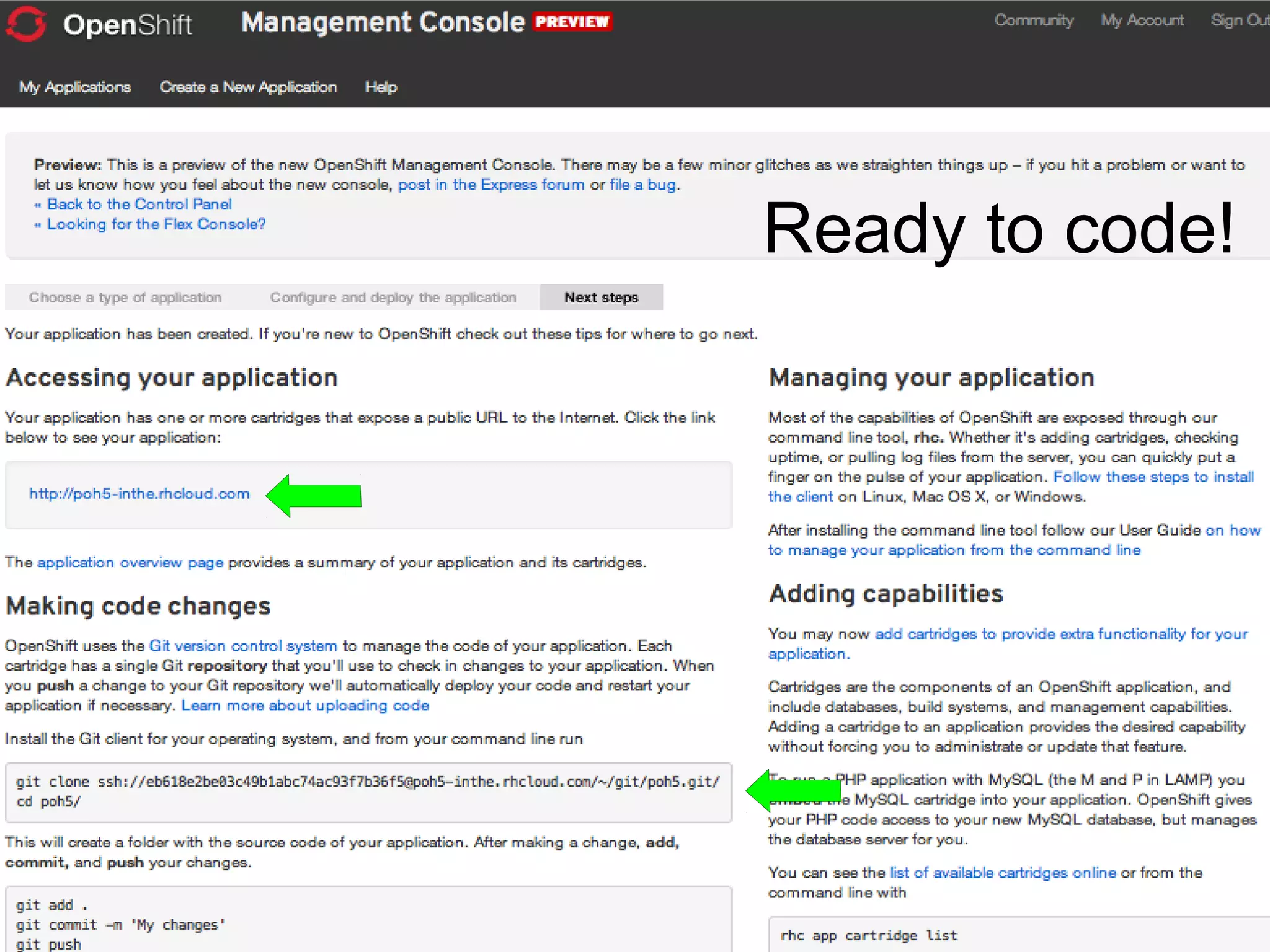This screenshot has height=952, width=1270.
Task: Switch to Next steps tab
Action: tap(601, 297)
